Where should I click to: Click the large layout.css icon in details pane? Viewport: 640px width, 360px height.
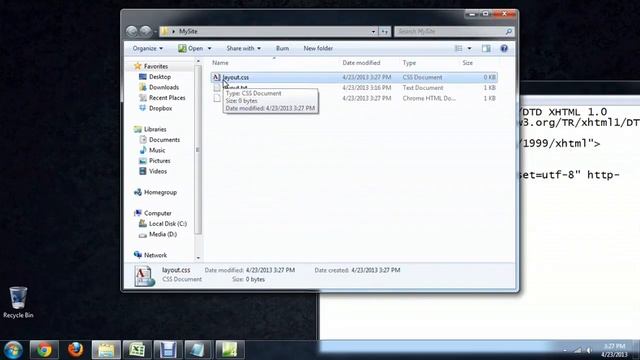[x=144, y=276]
